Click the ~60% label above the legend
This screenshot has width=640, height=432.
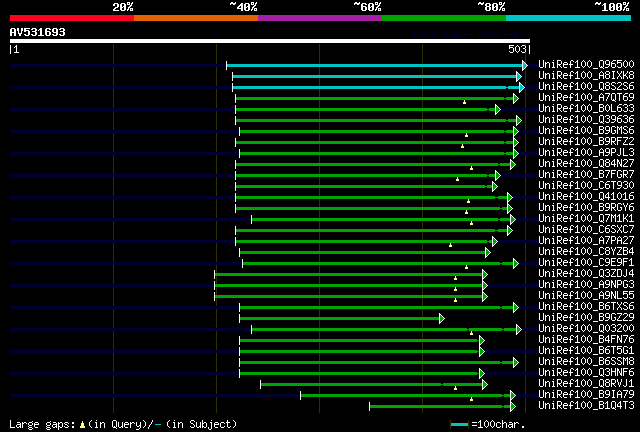coord(367,7)
